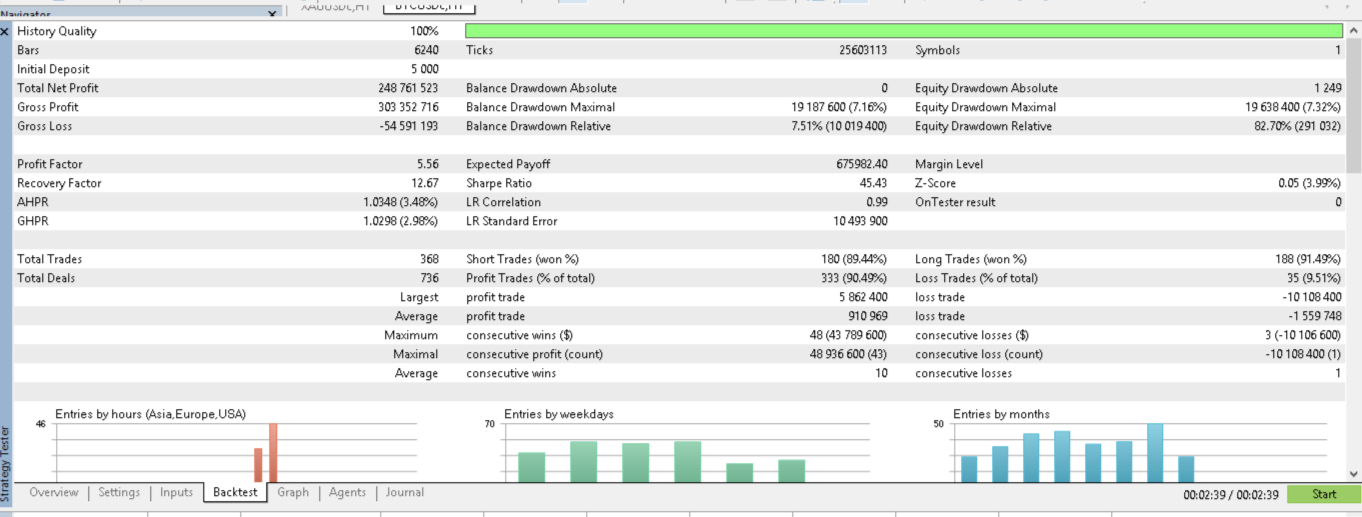Image resolution: width=1362 pixels, height=517 pixels.
Task: Switch to the BTCUSDc,H1 chart tab
Action: coord(429,7)
